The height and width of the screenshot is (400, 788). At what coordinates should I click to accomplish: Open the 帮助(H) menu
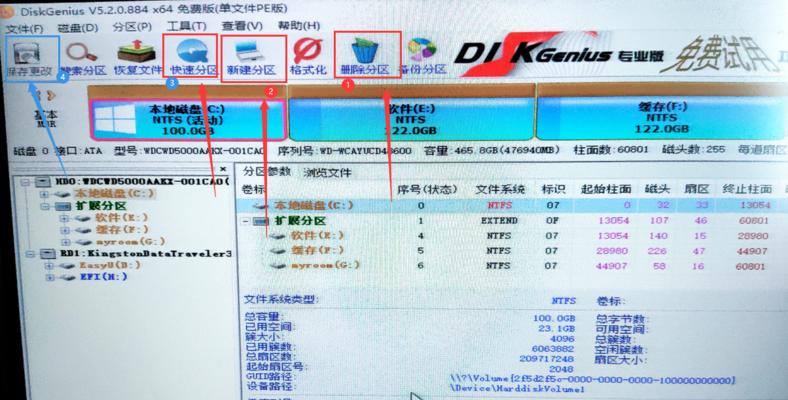pyautogui.click(x=299, y=25)
